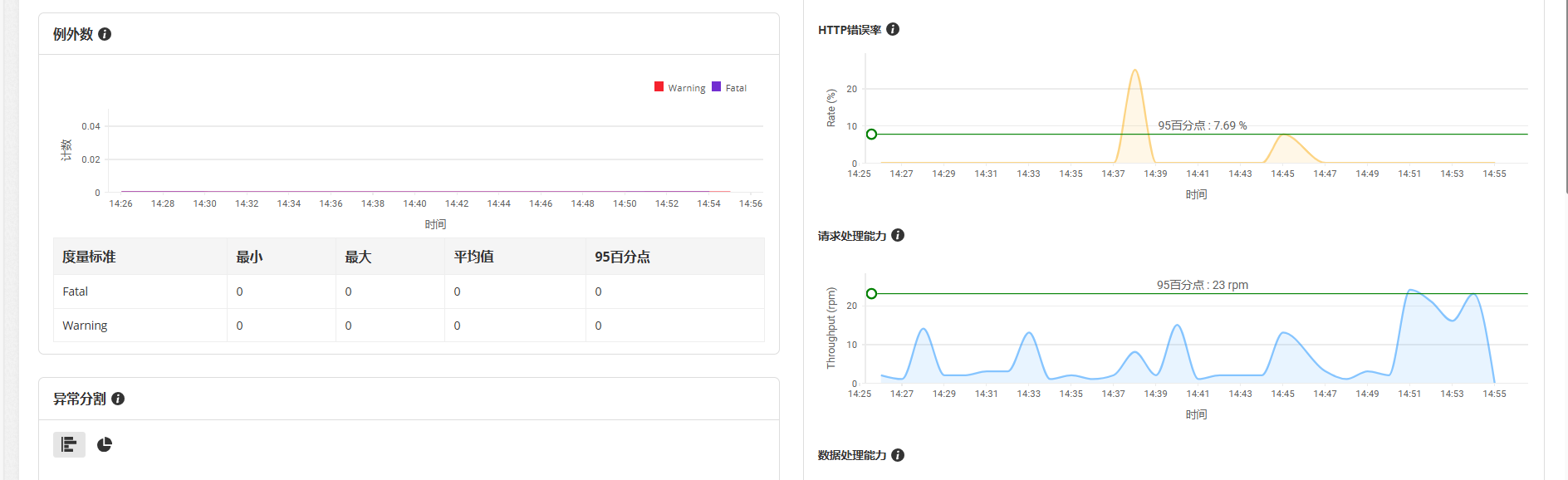1568x480 pixels.
Task: Click the 数据处理能力 chart title
Action: (852, 455)
